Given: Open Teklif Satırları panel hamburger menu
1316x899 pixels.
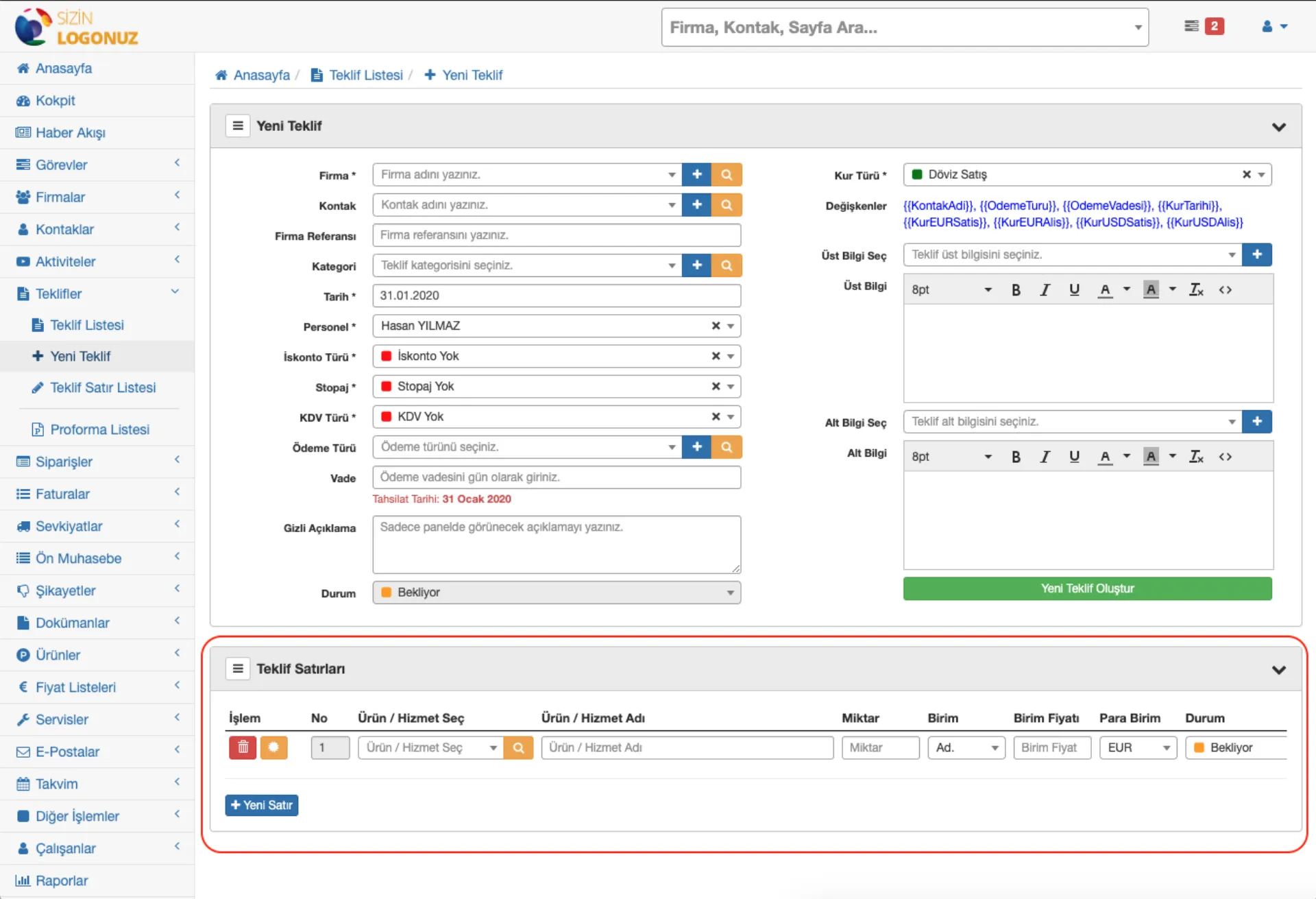Looking at the screenshot, I should [x=238, y=669].
